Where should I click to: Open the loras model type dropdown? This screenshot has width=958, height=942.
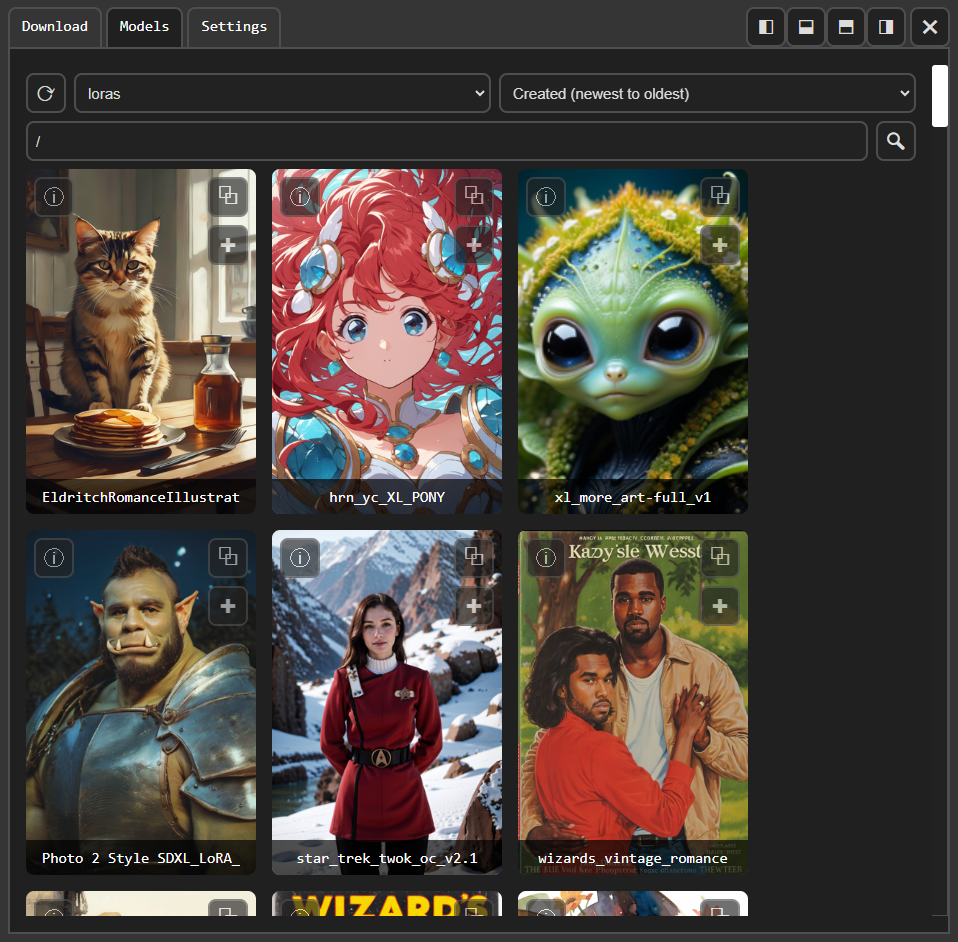tap(282, 93)
